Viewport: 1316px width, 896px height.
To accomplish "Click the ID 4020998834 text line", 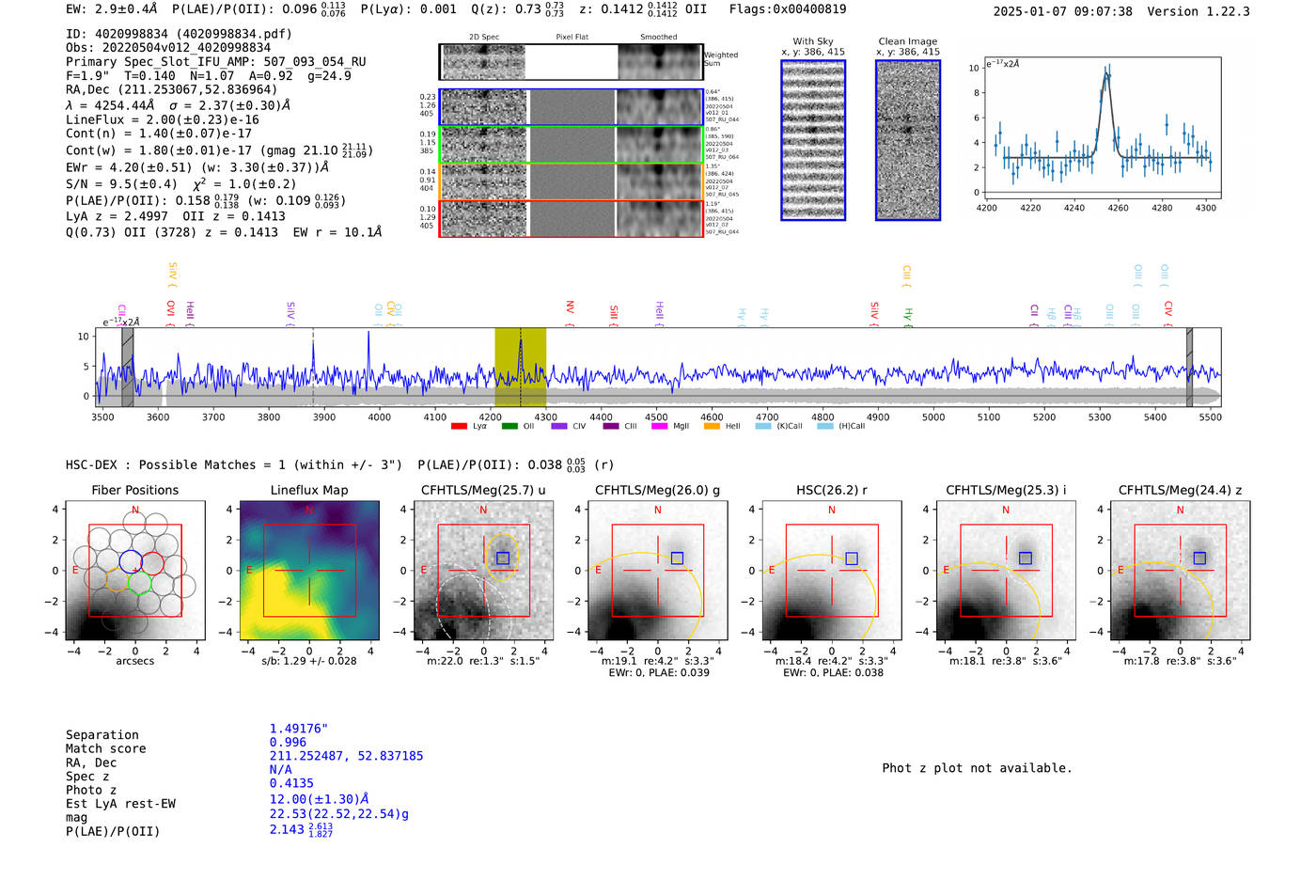I will [179, 34].
